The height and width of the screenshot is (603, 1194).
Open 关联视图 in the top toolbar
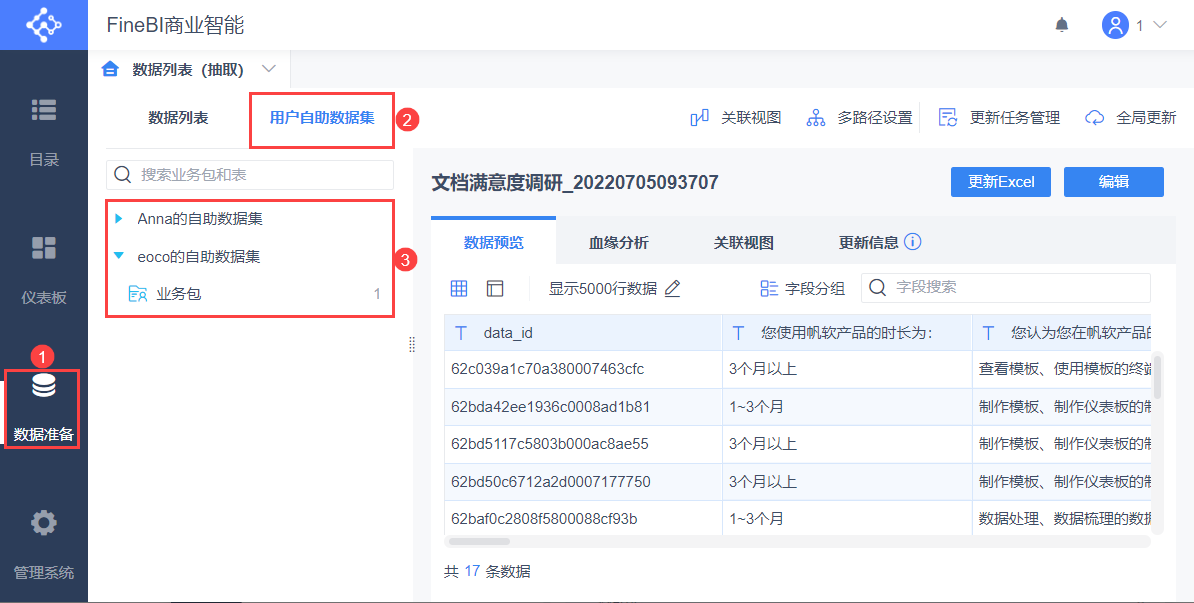point(736,118)
